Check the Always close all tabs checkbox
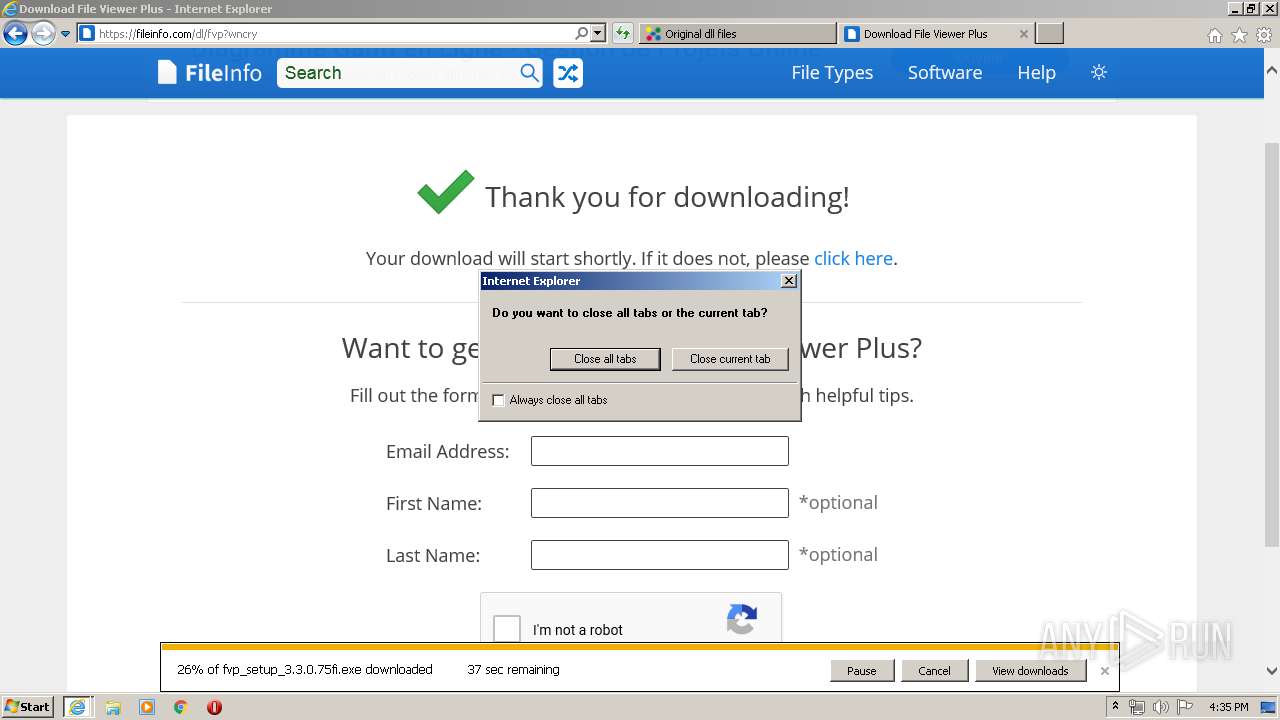The image size is (1280, 720). click(498, 400)
